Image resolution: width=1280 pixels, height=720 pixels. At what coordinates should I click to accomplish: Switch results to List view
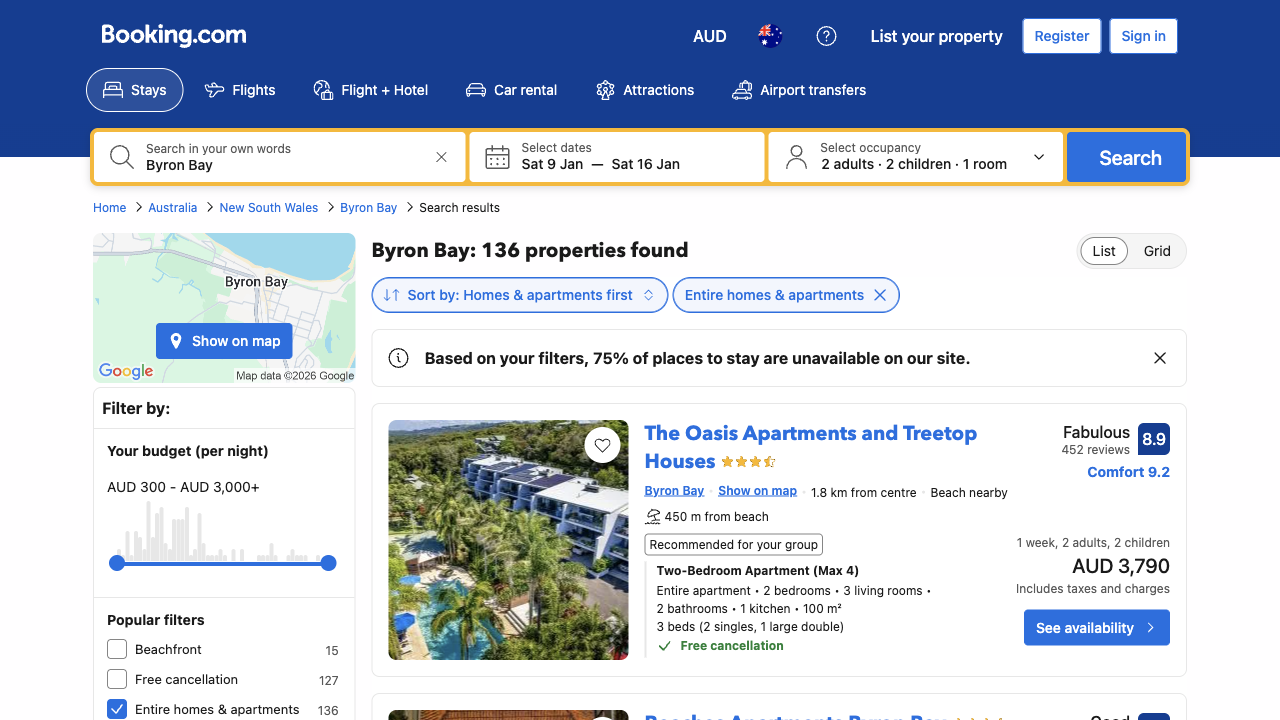[1104, 251]
